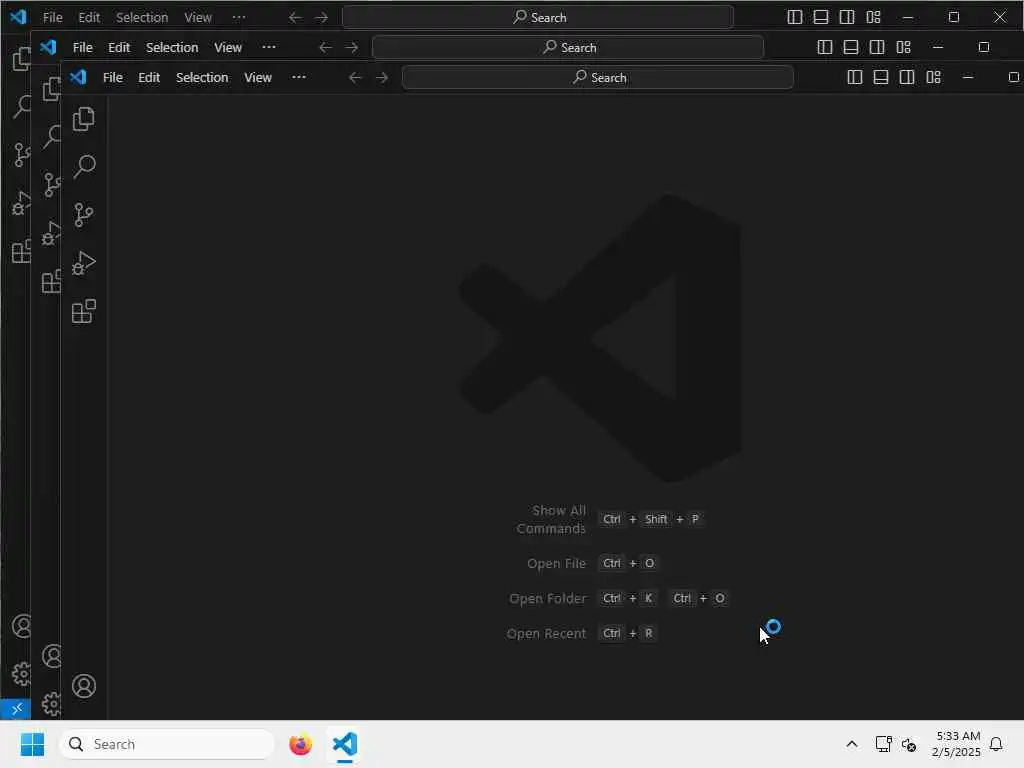Screen dimensions: 1024x768
Task: Toggle secondary side bar in middle window
Action: click(x=876, y=47)
